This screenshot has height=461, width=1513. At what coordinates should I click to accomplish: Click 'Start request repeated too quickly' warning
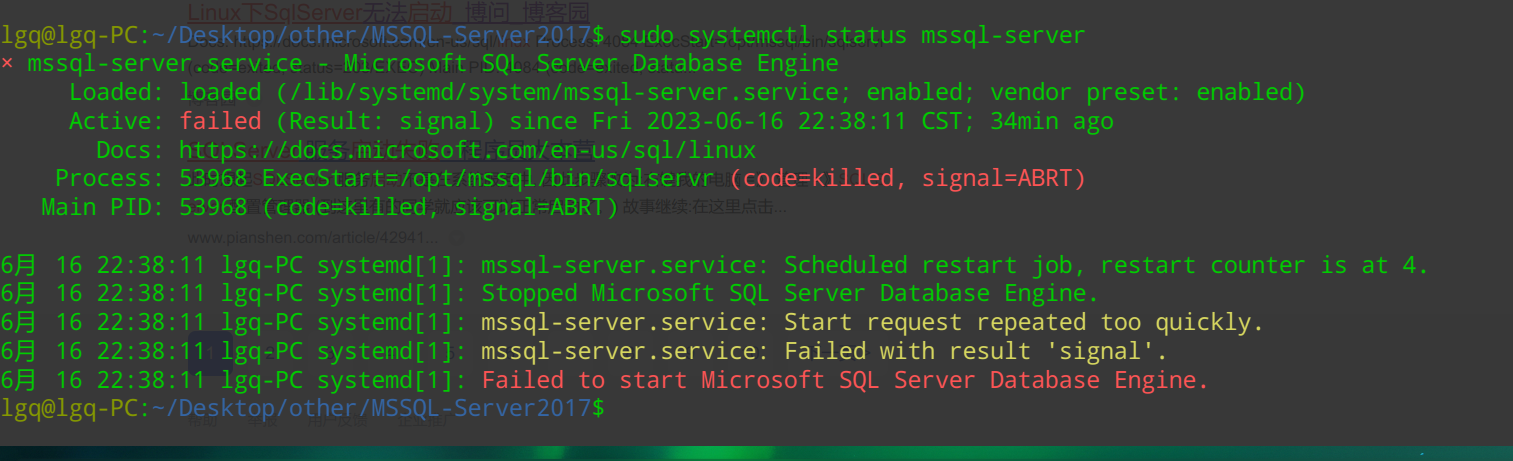pos(1023,323)
